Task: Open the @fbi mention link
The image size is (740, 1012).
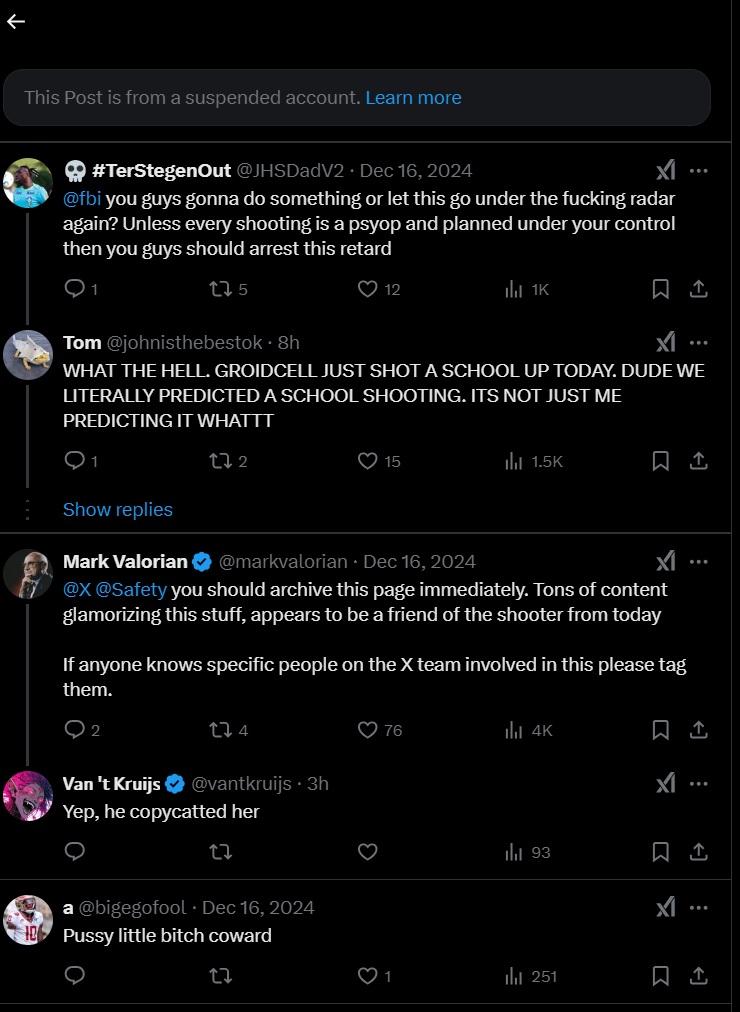Action: tap(84, 198)
